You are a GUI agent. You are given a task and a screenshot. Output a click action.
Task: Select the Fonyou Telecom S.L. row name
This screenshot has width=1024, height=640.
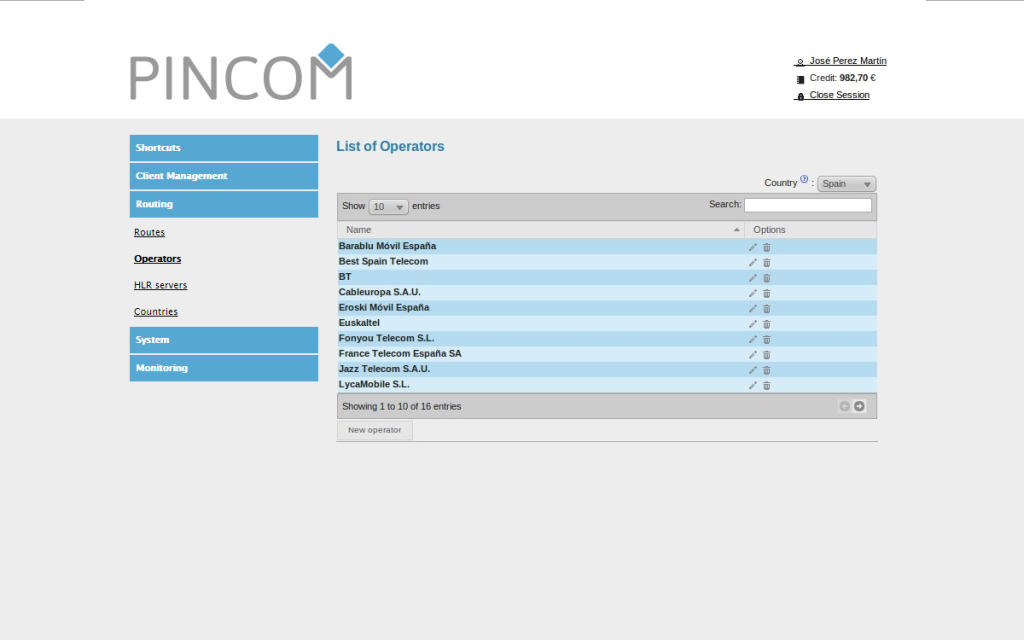pos(387,338)
